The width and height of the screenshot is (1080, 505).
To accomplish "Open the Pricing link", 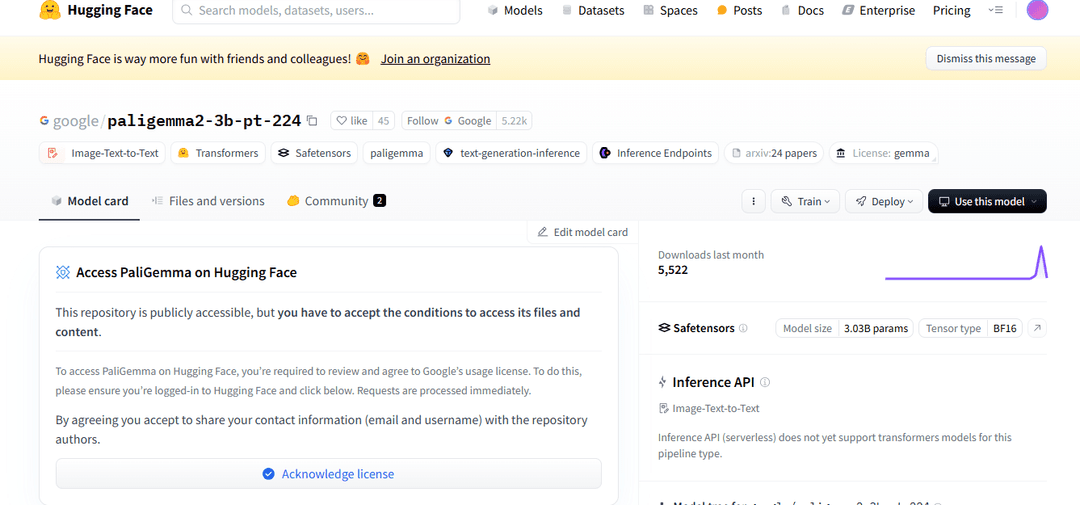I will (951, 10).
